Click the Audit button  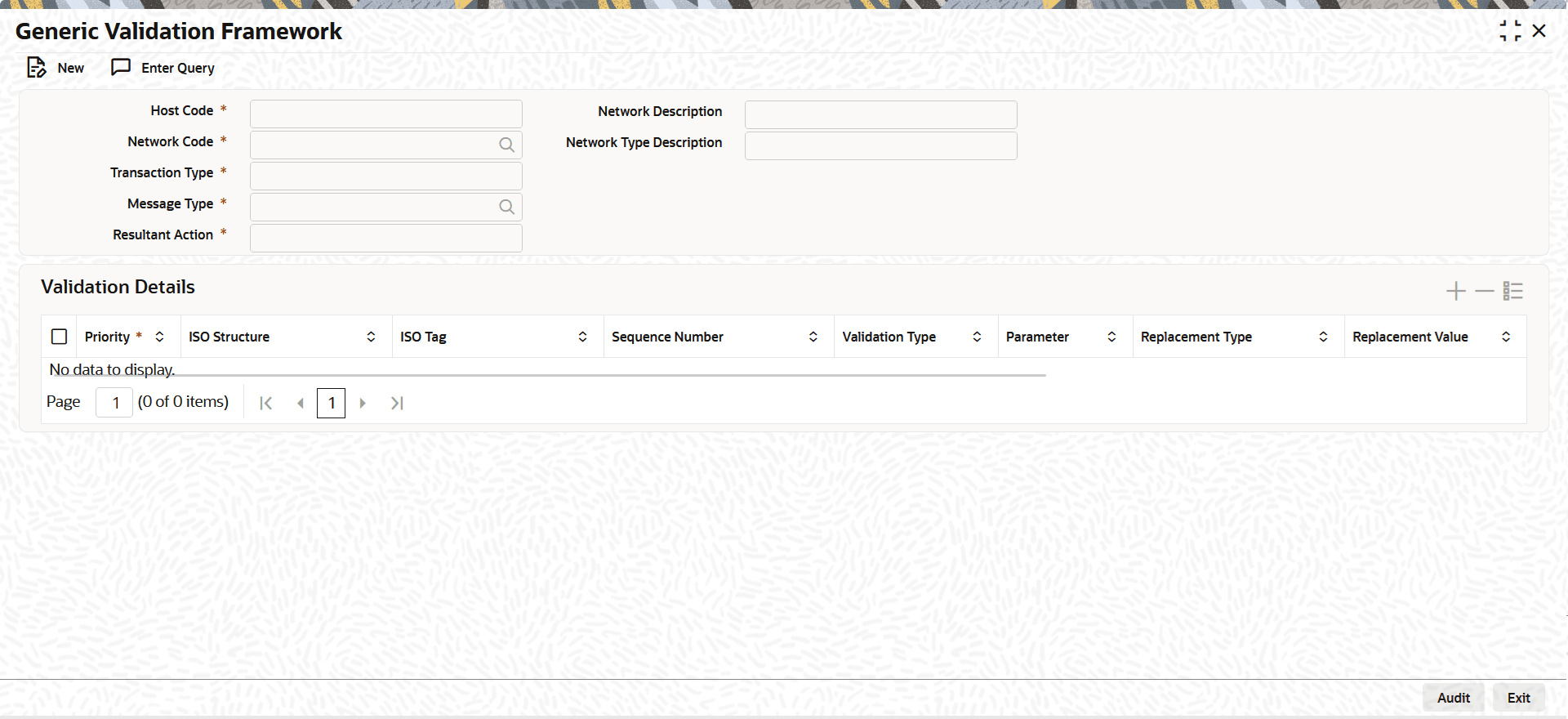[x=1454, y=698]
